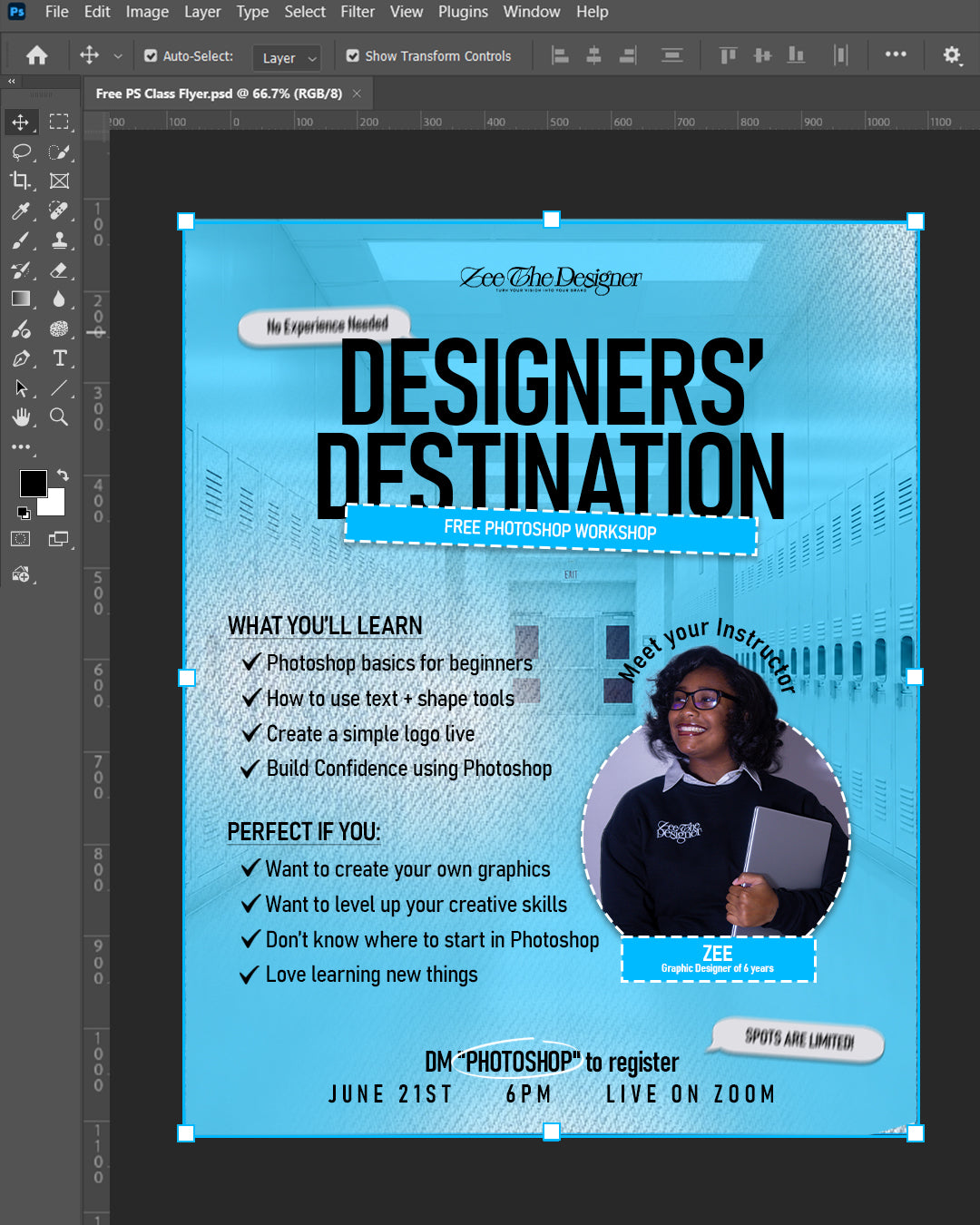This screenshot has height=1225, width=980.
Task: Distribute layers horizontally
Action: [840, 56]
